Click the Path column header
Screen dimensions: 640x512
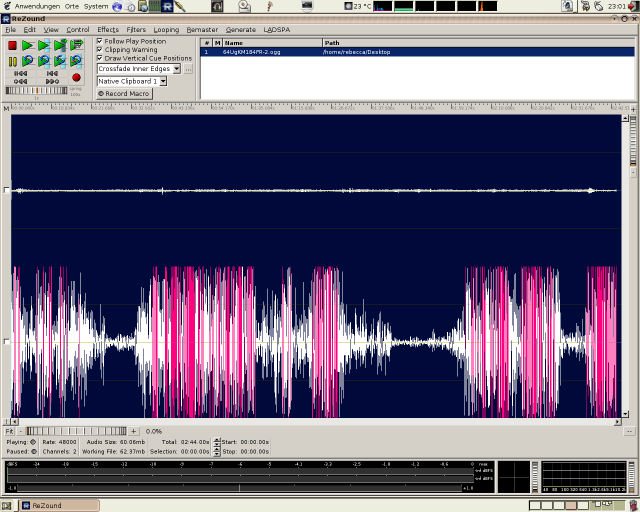point(478,43)
